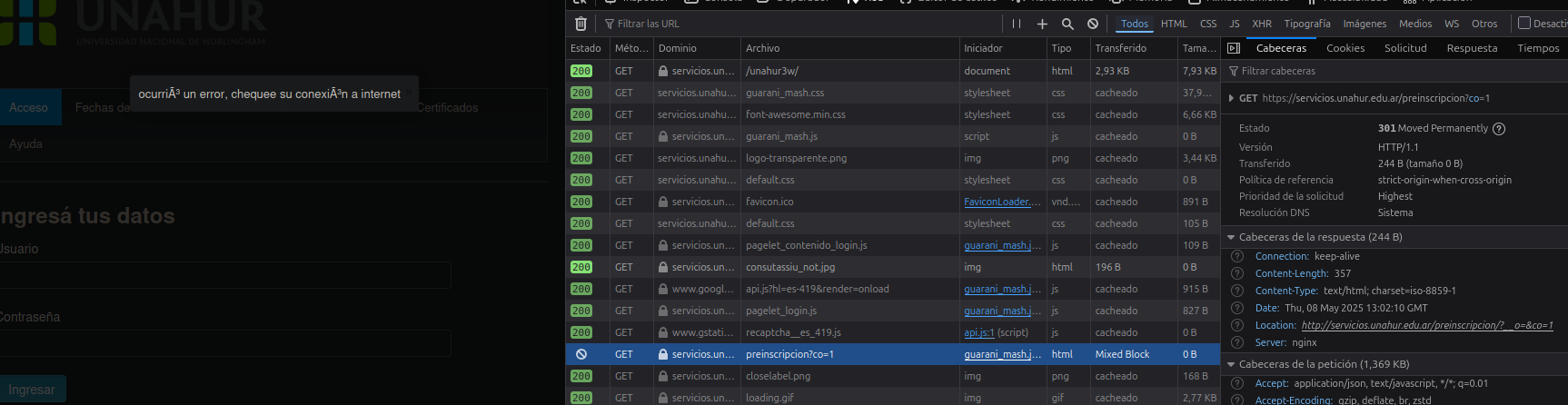Screen dimensions: 1568x405
Task: Open help icon for the Connection header
Action: [1237, 256]
